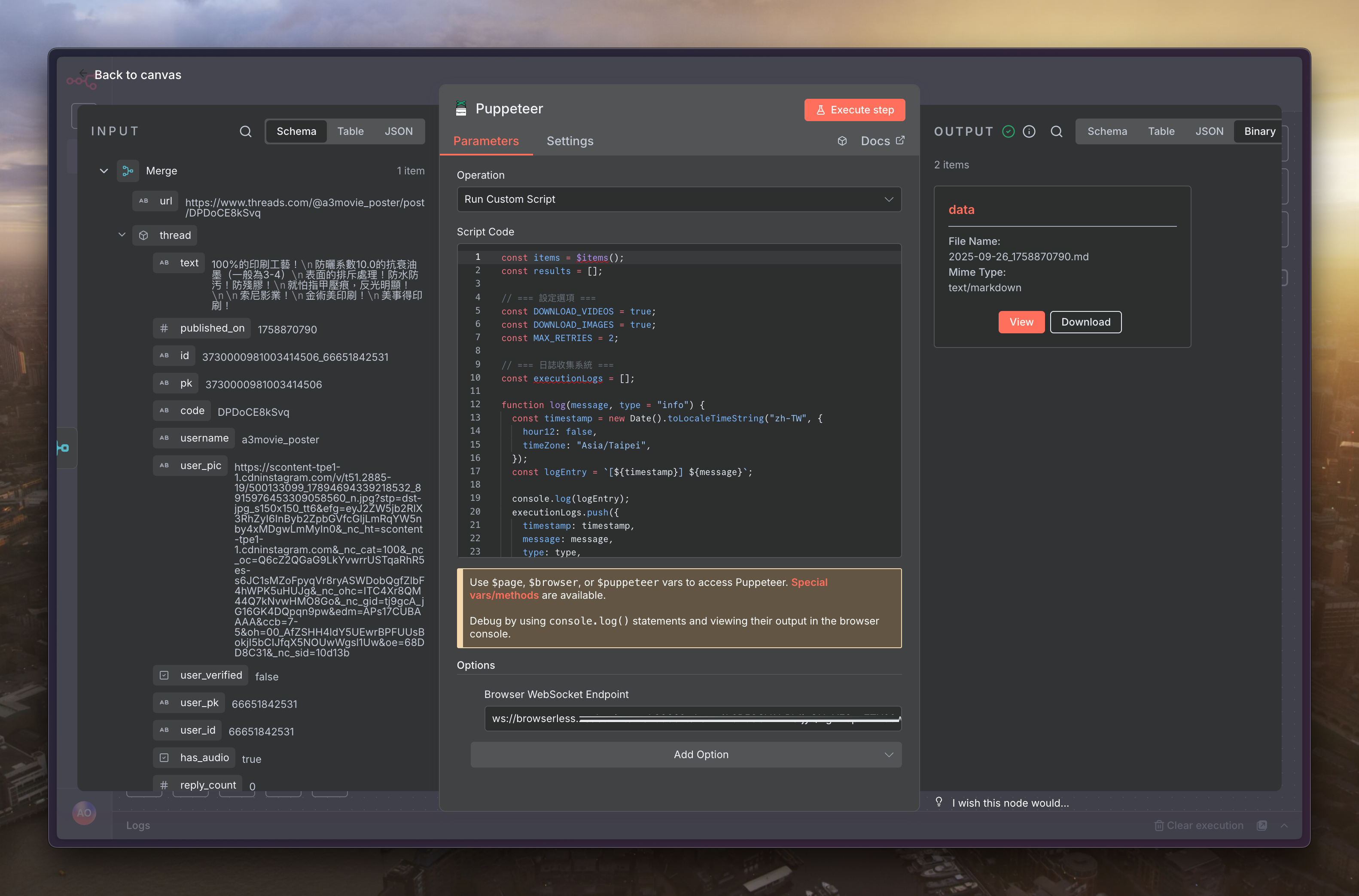Switch to the Settings tab
The image size is (1359, 896).
coord(570,141)
